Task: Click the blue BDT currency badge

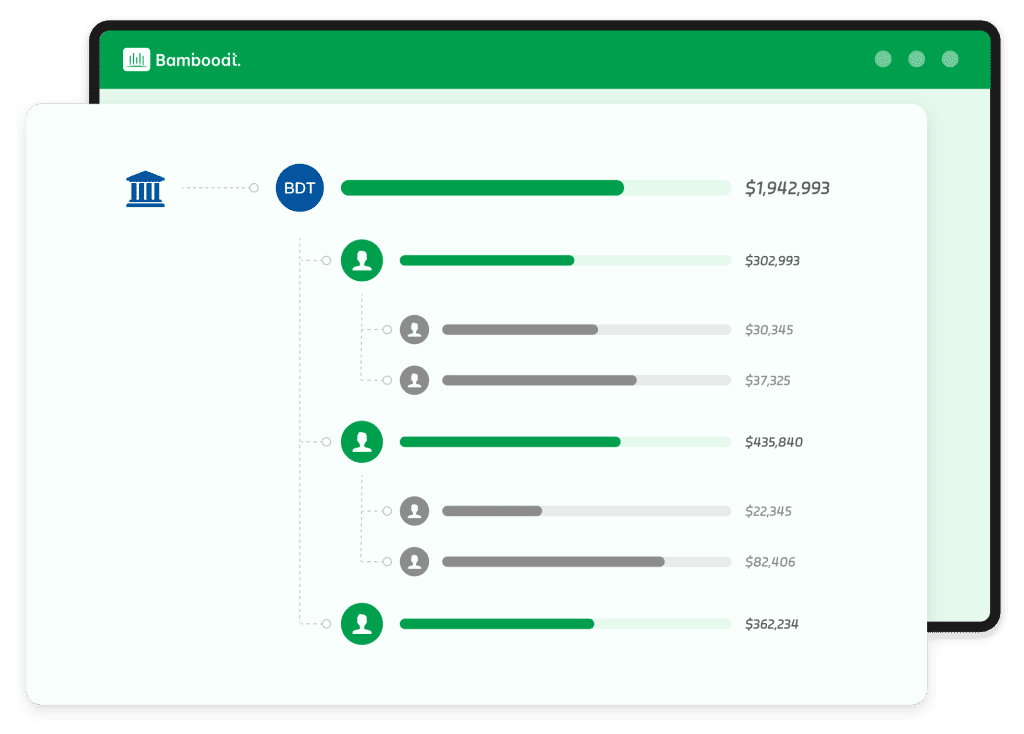Action: tap(300, 188)
